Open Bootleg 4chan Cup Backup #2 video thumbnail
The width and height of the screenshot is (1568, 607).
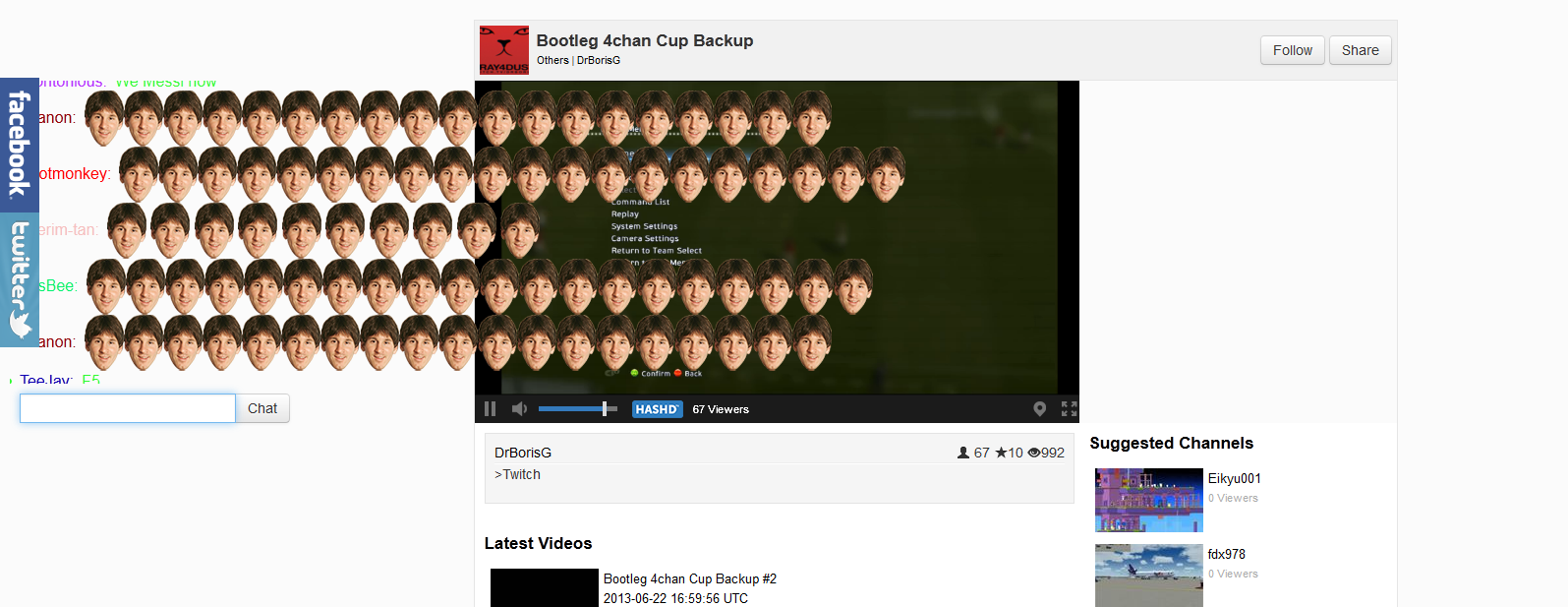click(545, 587)
